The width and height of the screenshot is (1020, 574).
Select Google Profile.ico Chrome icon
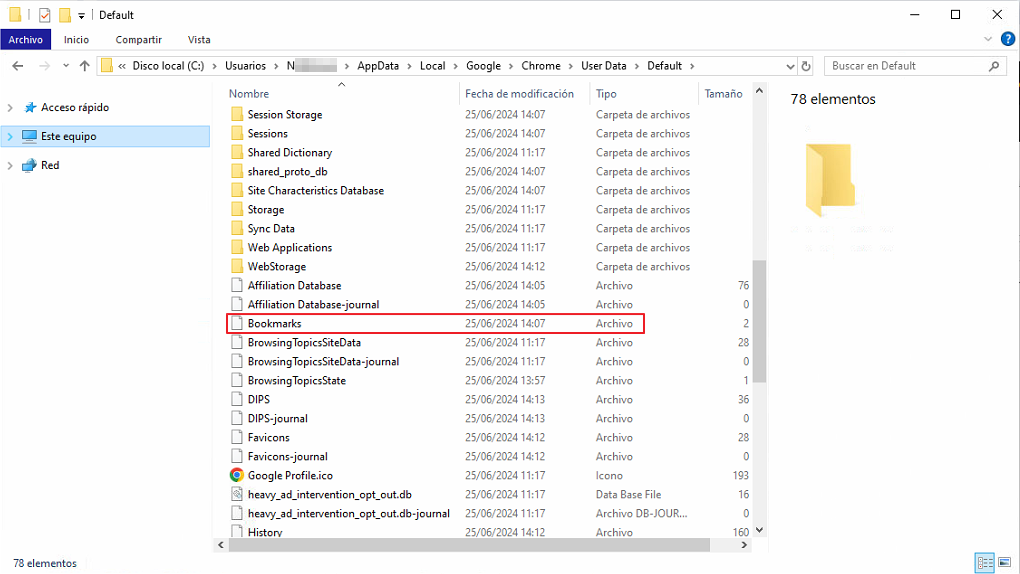pos(237,476)
